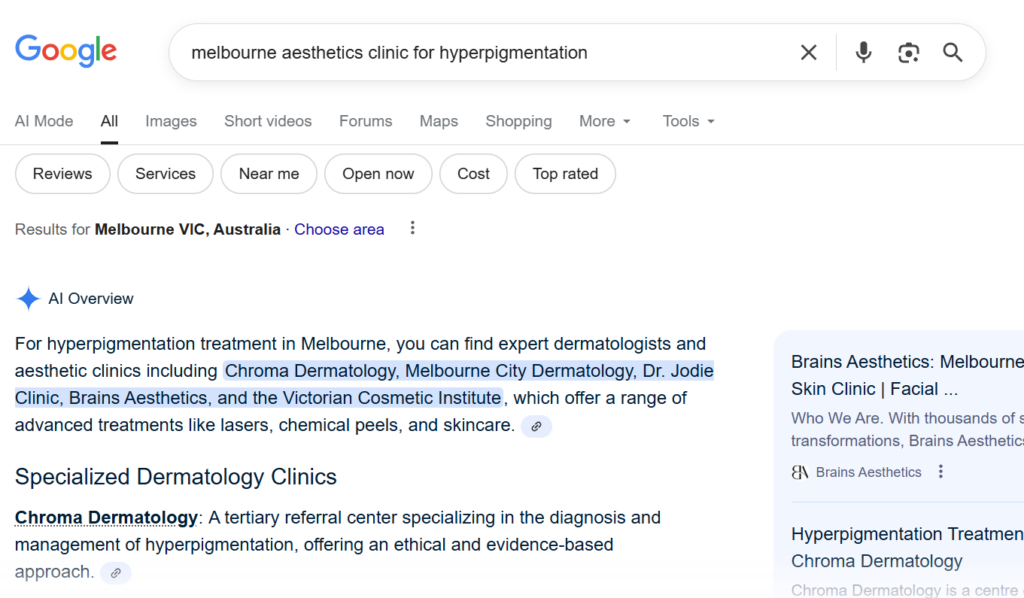The image size is (1024, 598).
Task: Apply the Open now filter chip
Action: click(x=378, y=174)
